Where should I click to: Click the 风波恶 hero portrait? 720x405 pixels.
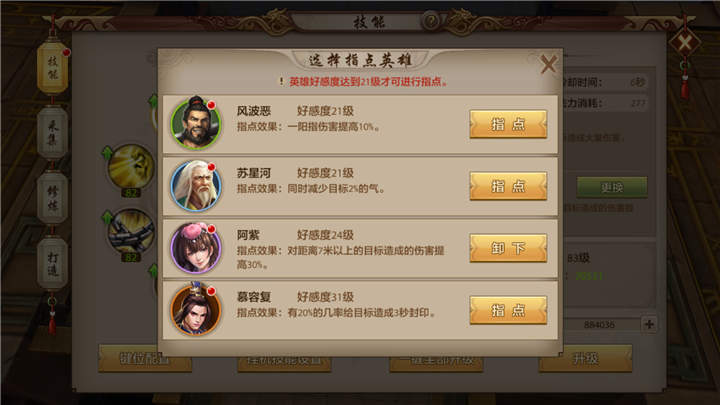tap(196, 123)
